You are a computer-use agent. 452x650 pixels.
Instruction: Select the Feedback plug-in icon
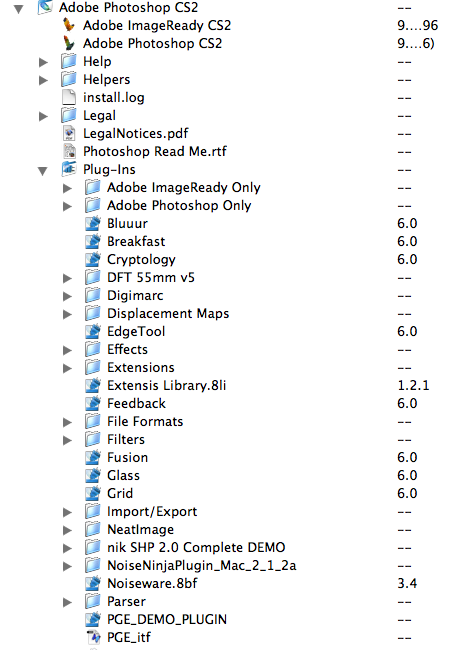point(93,403)
